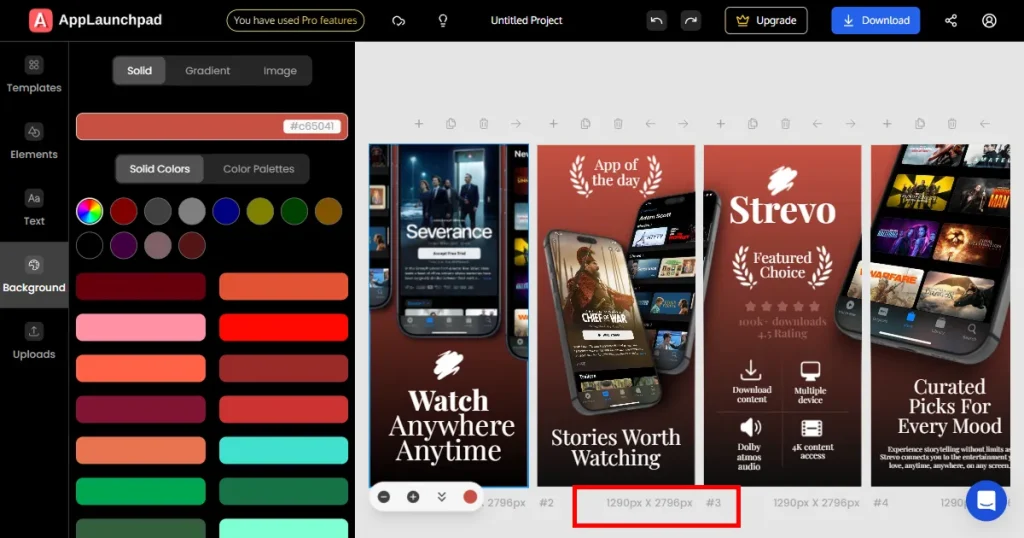Duplicate the Stories Worth Watching screen
This screenshot has width=1024, height=538.
585,123
